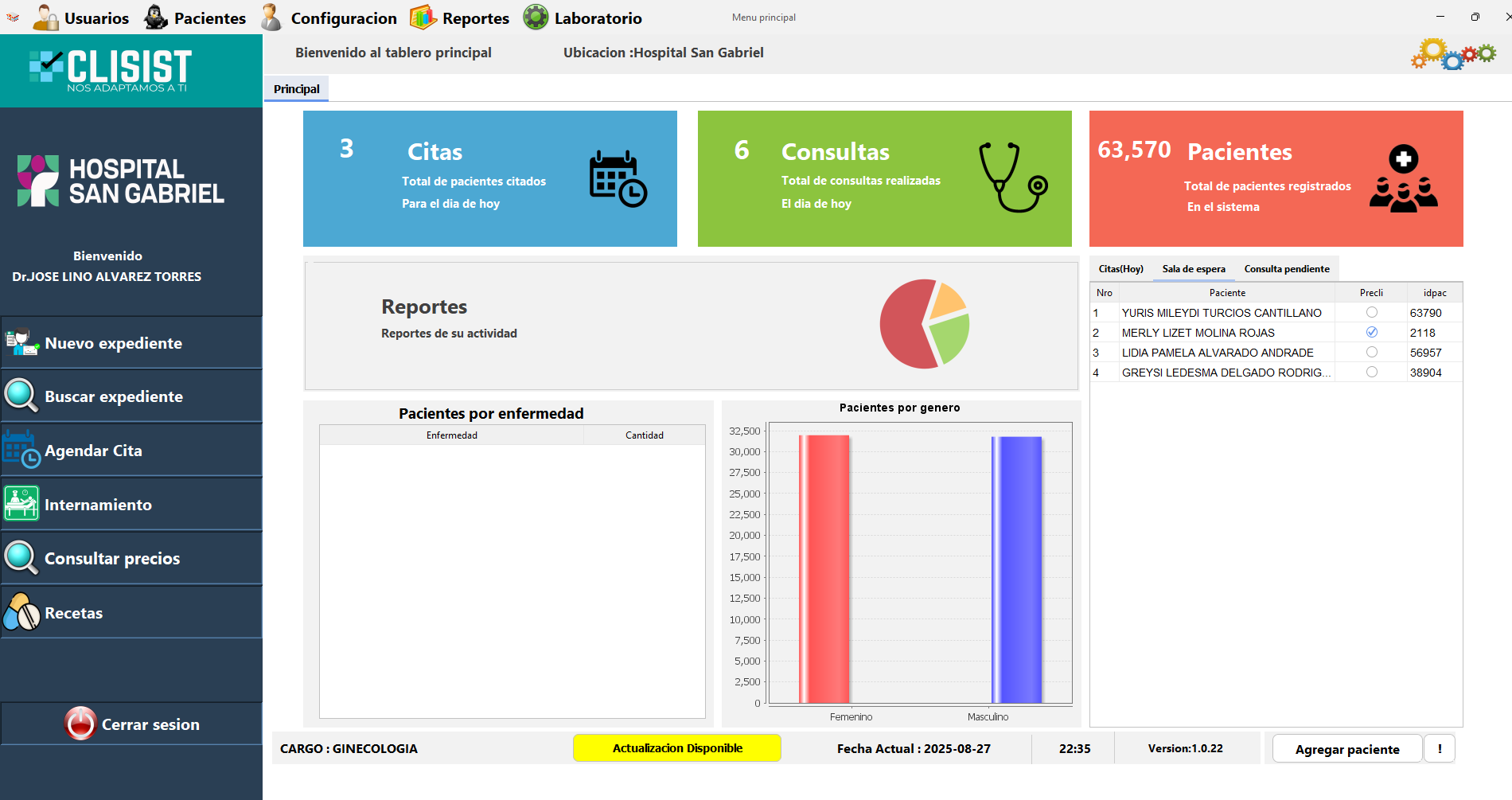Switch to the Consulta pendiente tab
This screenshot has height=800, width=1512.
tap(1286, 268)
